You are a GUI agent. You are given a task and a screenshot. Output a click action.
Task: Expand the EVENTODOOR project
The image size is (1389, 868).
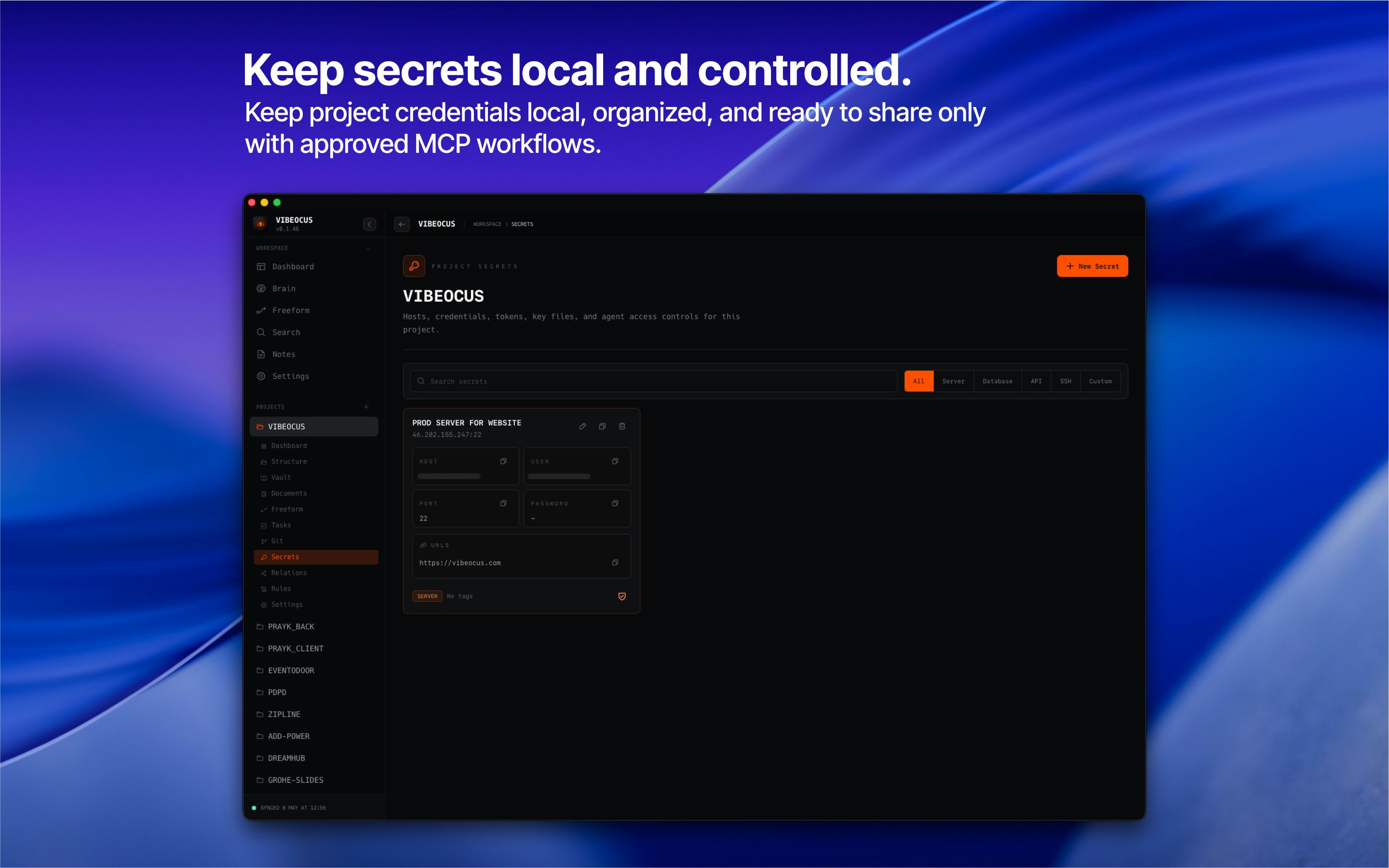314,670
